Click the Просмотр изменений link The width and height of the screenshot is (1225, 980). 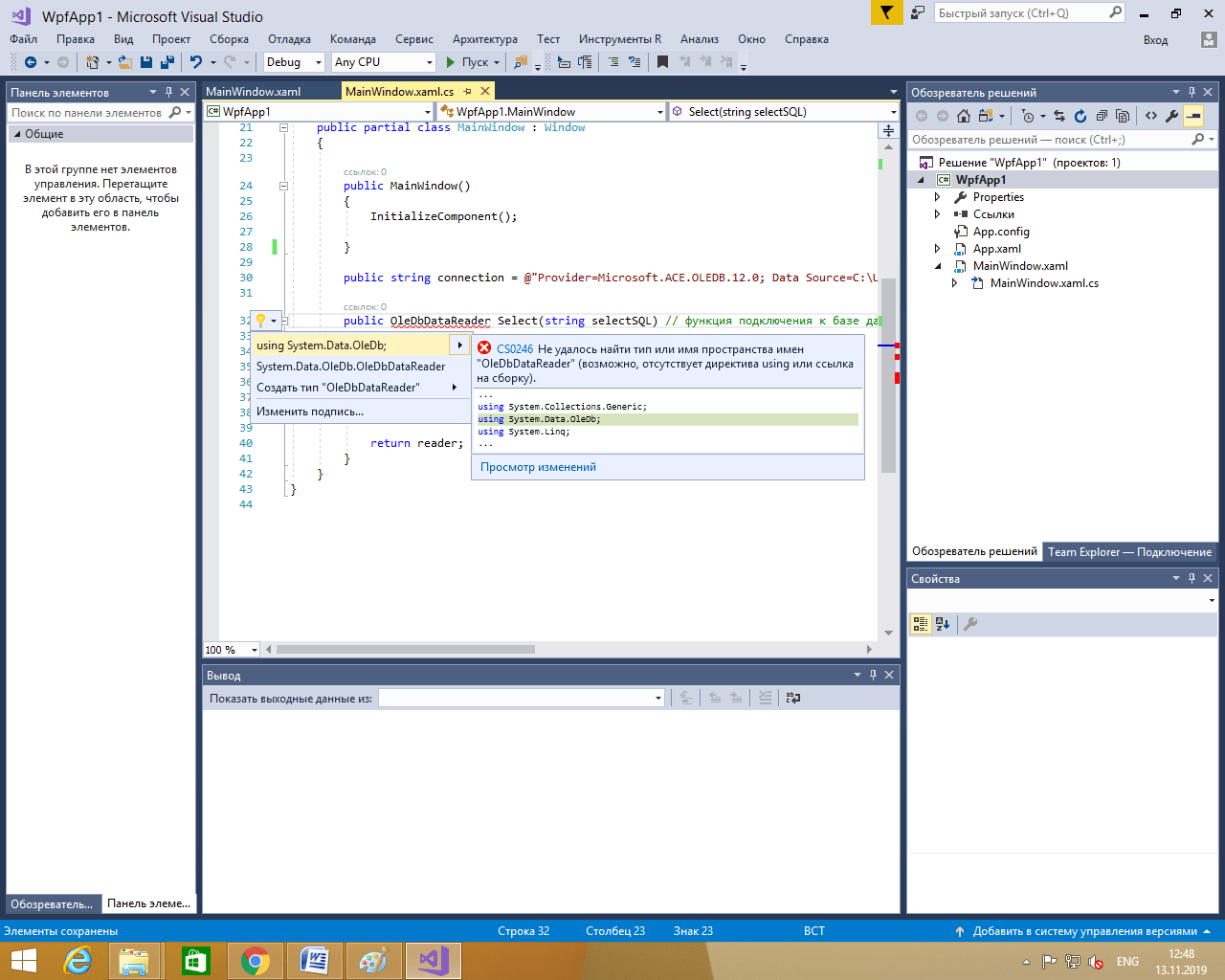pyautogui.click(x=538, y=467)
